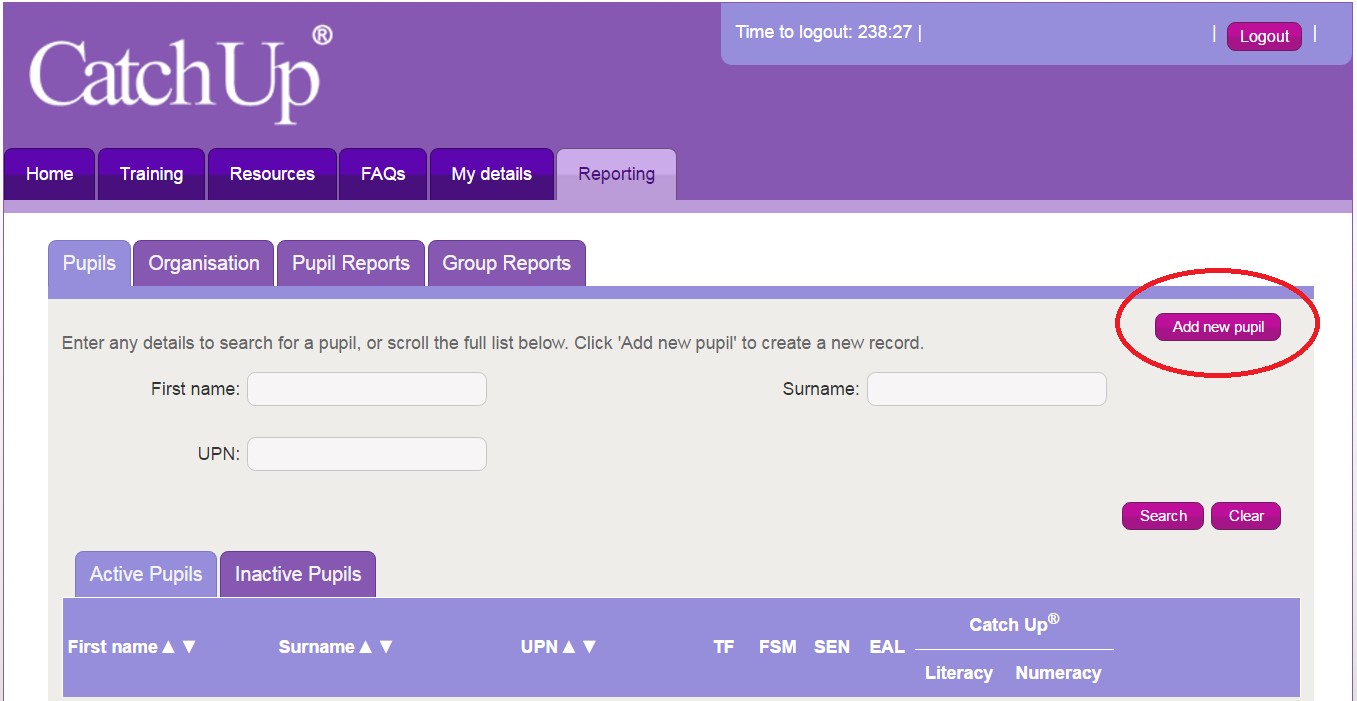This screenshot has height=701, width=1357.
Task: Sort Surname ascending arrow
Action: pos(366,647)
